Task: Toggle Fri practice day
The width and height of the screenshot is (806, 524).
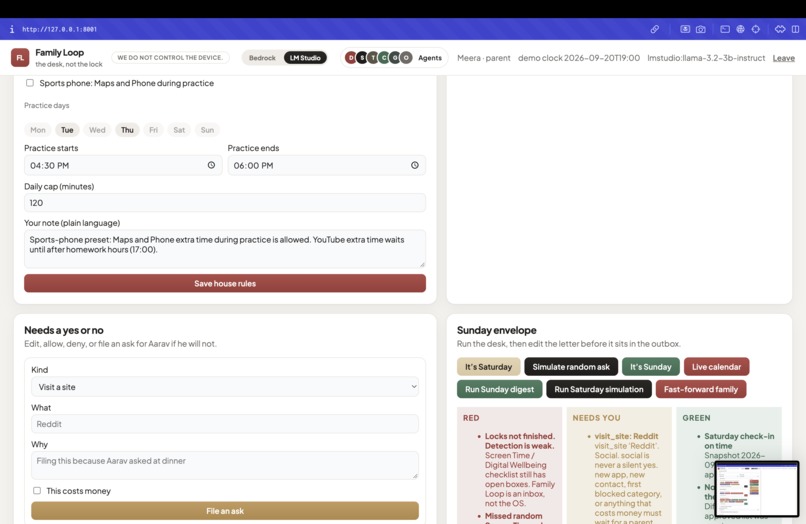Action: click(153, 130)
